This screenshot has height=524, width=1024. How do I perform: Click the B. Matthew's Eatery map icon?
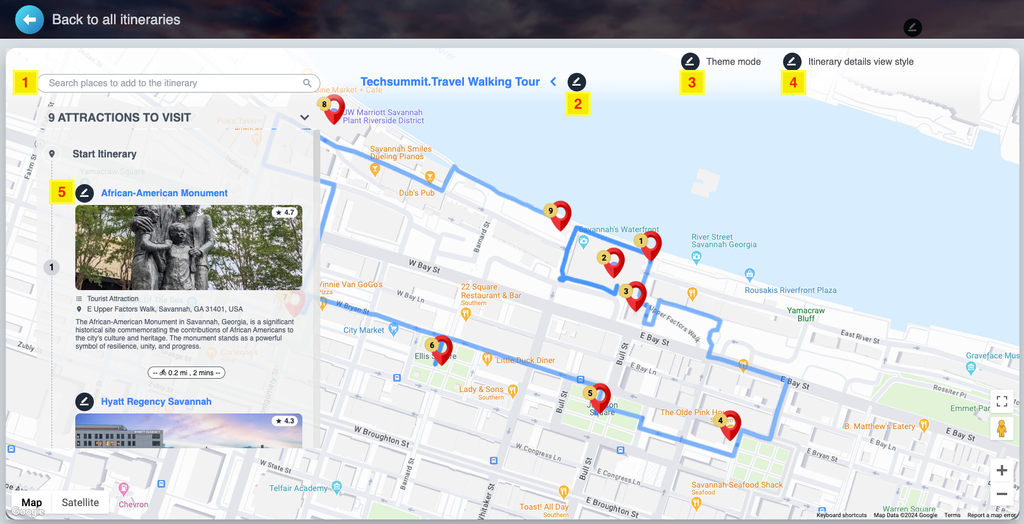click(923, 425)
